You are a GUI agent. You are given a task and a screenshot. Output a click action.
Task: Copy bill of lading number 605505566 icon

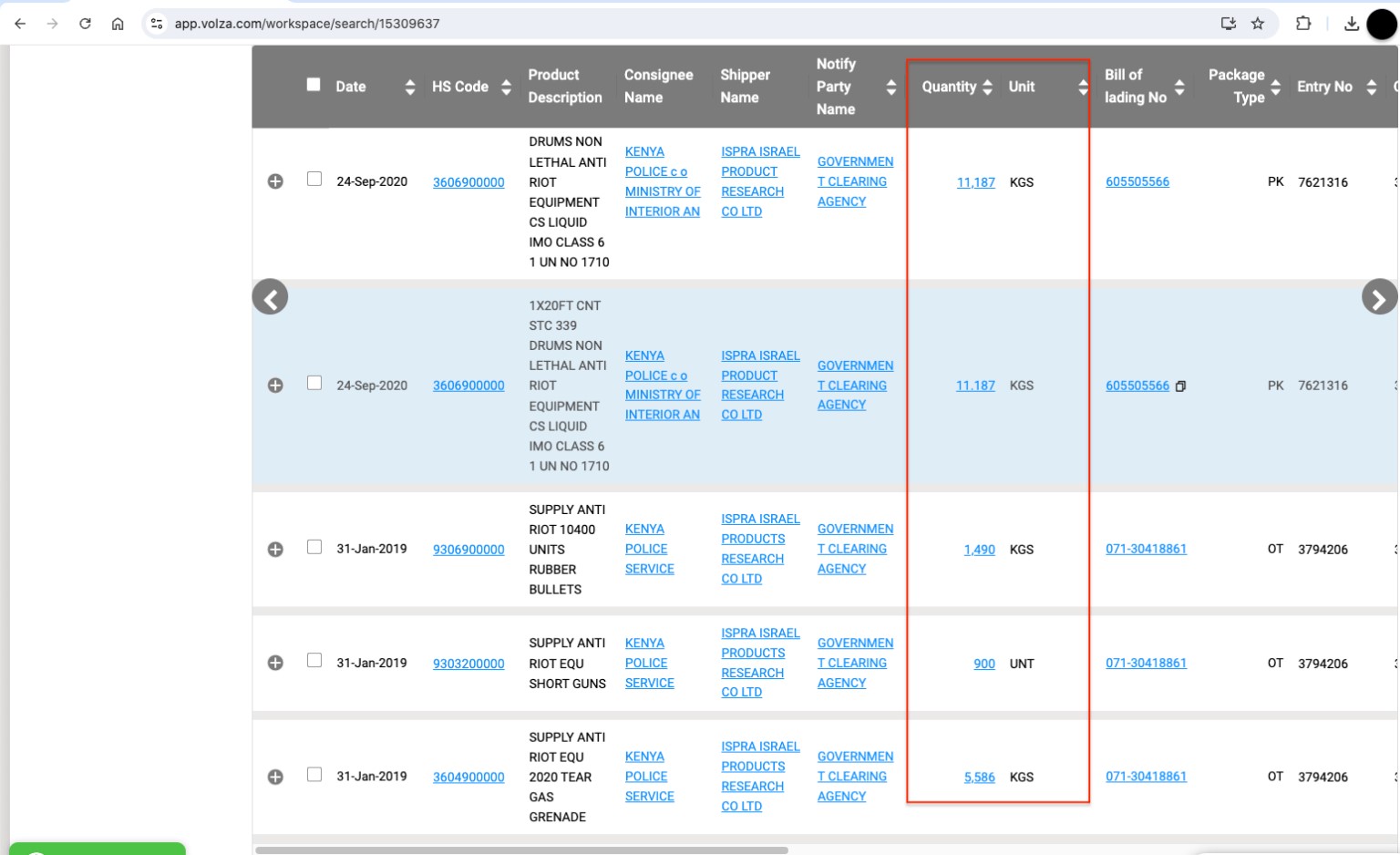click(x=1180, y=386)
